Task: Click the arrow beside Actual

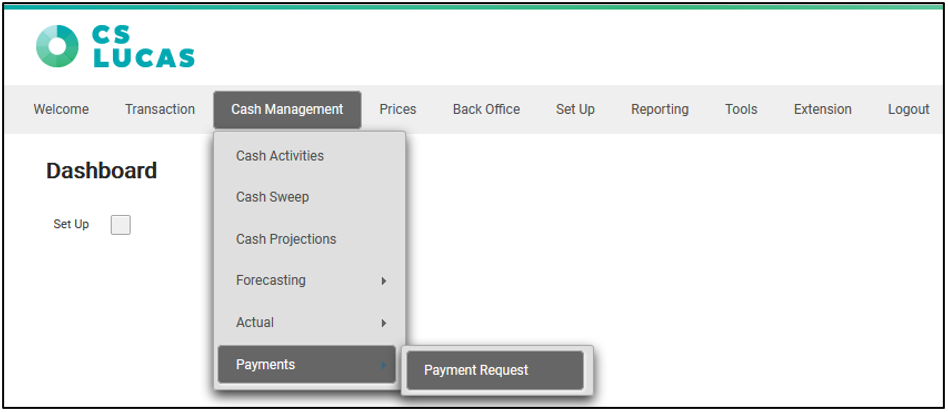Action: [x=383, y=323]
